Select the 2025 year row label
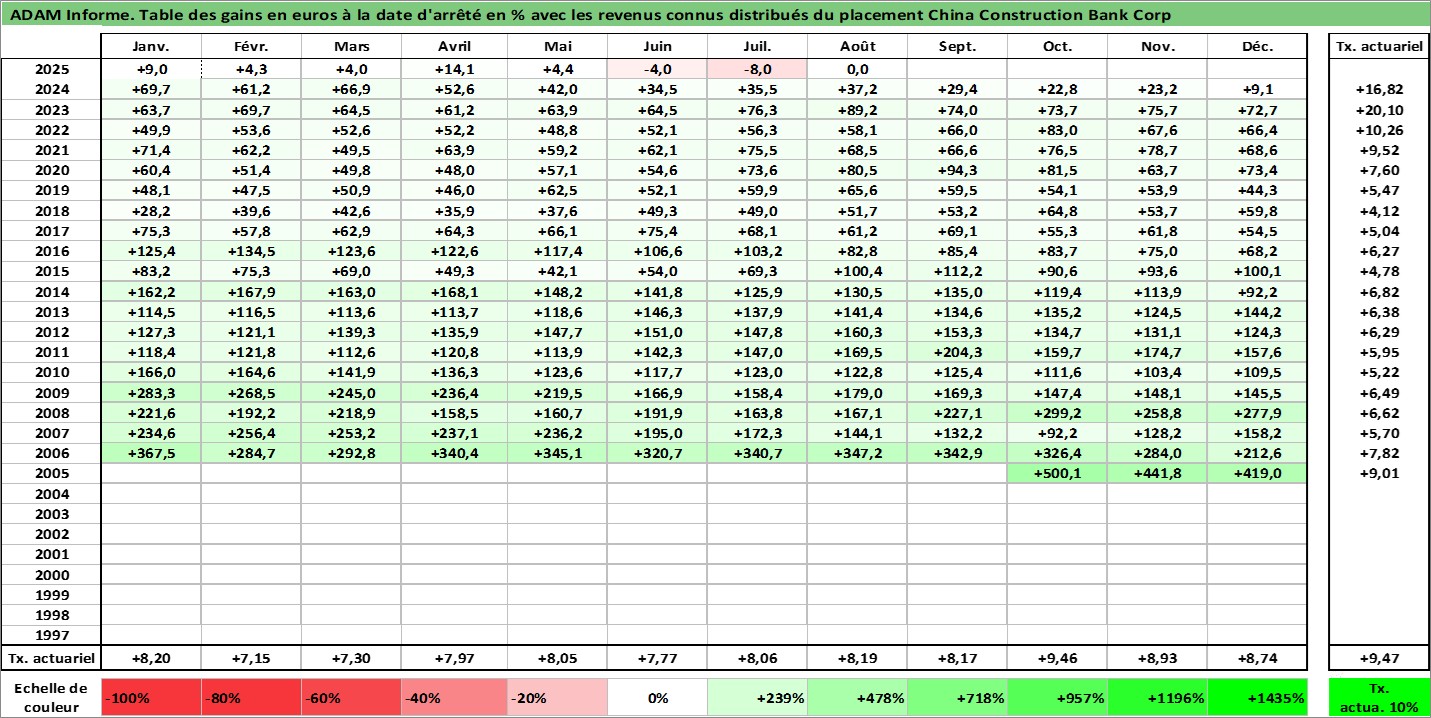Screen dimensions: 1431x718 tap(51, 69)
